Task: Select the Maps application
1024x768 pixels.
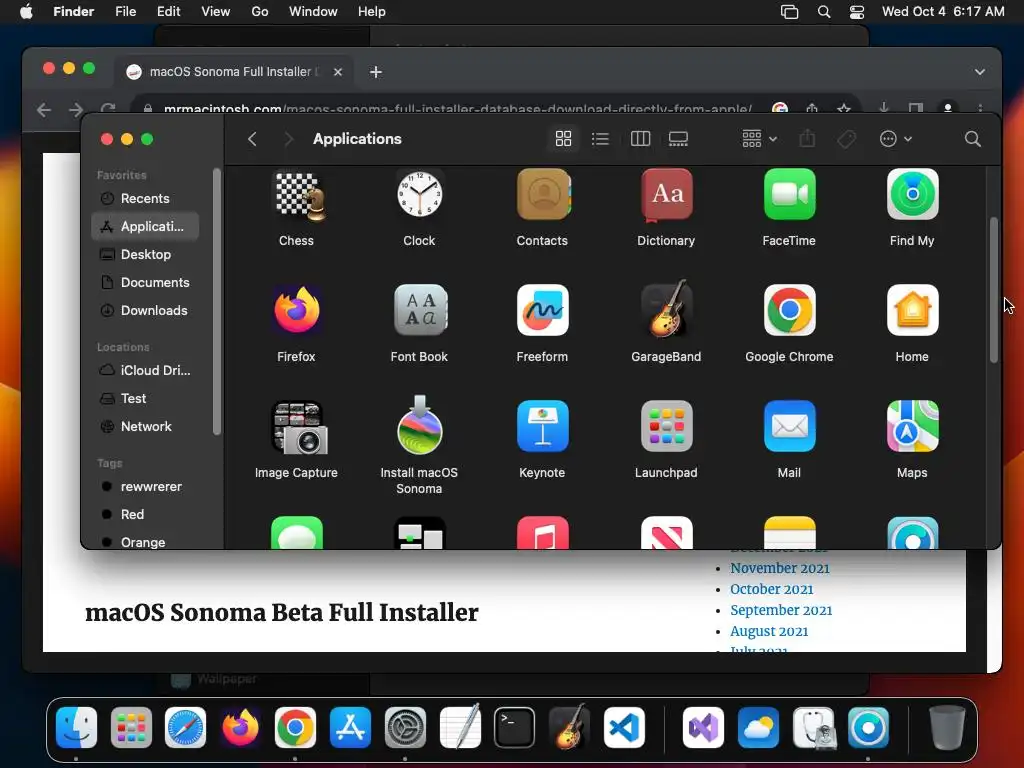Action: point(912,426)
